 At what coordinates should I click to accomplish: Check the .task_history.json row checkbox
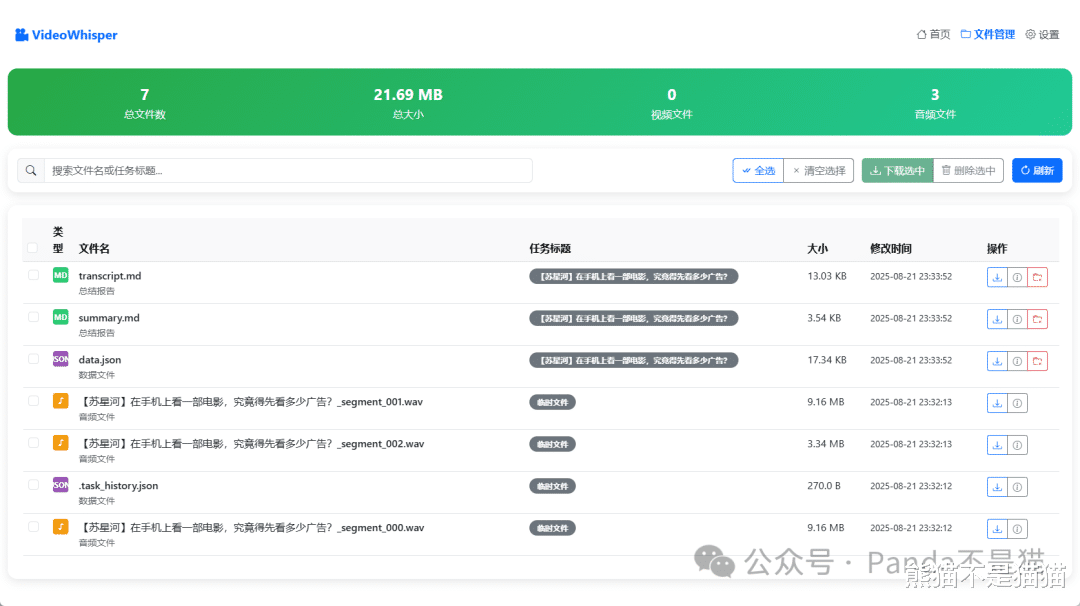(33, 485)
